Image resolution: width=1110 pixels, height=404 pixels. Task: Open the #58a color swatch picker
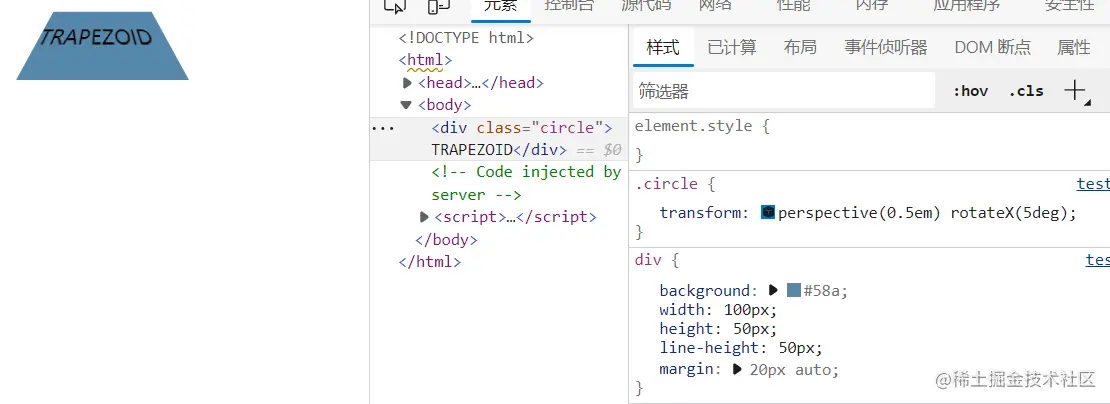(794, 290)
